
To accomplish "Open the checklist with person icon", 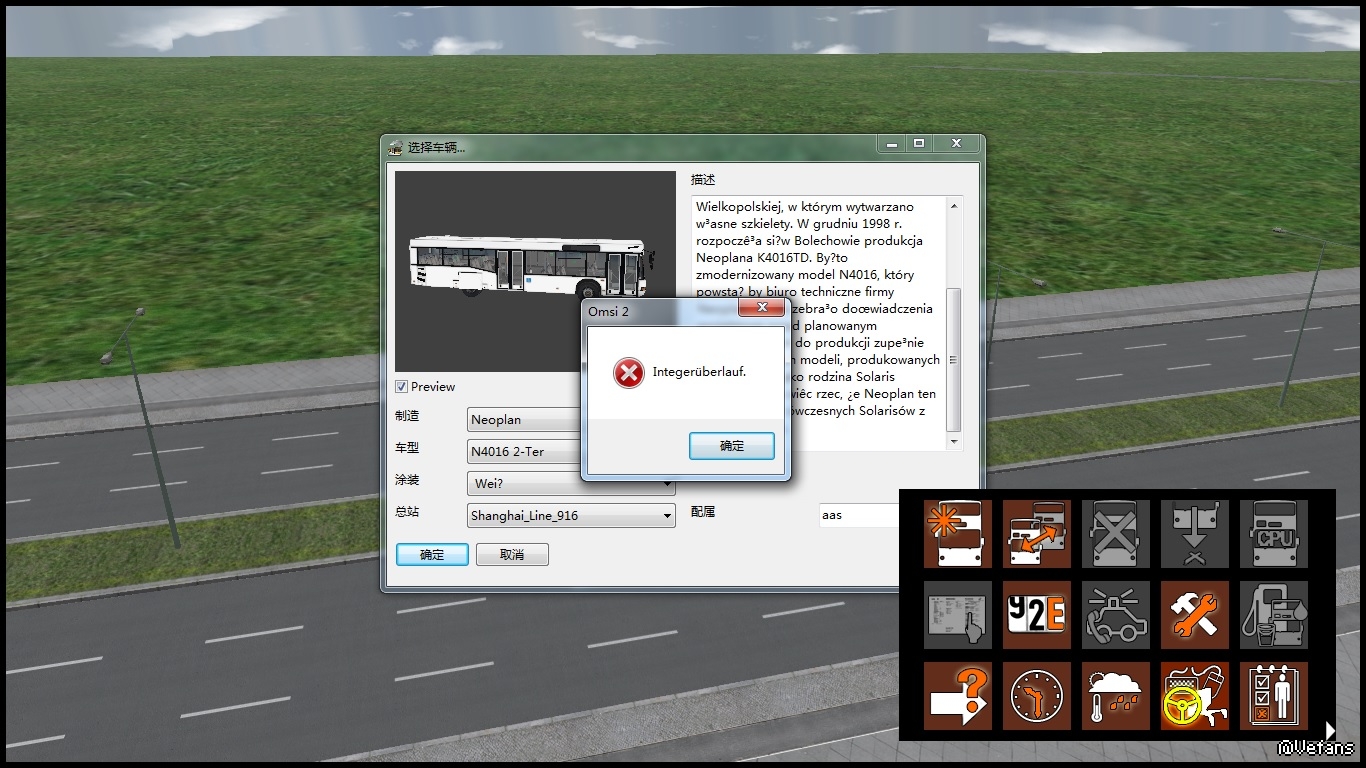I will (1274, 696).
